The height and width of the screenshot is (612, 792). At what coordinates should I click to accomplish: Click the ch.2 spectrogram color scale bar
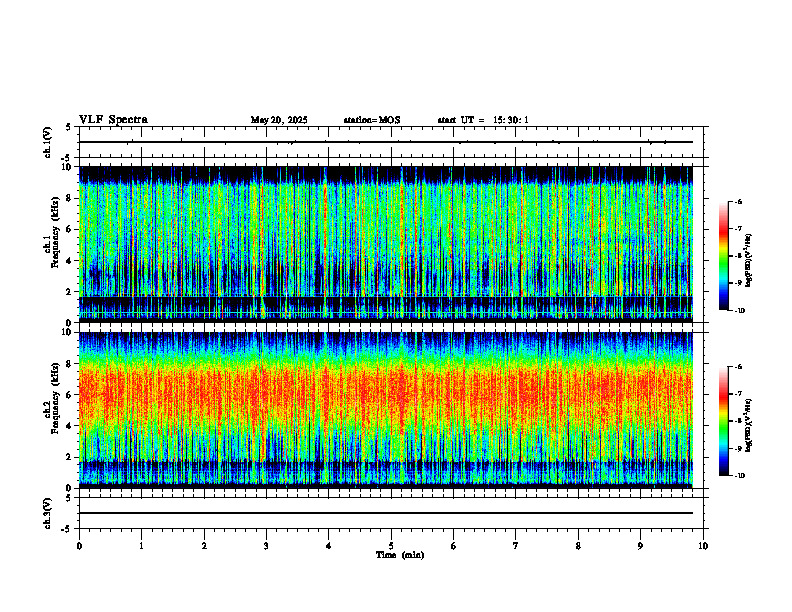point(723,421)
